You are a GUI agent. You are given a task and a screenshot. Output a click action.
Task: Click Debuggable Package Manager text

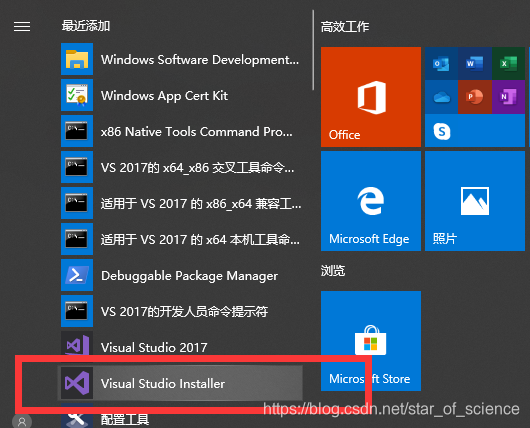189,276
